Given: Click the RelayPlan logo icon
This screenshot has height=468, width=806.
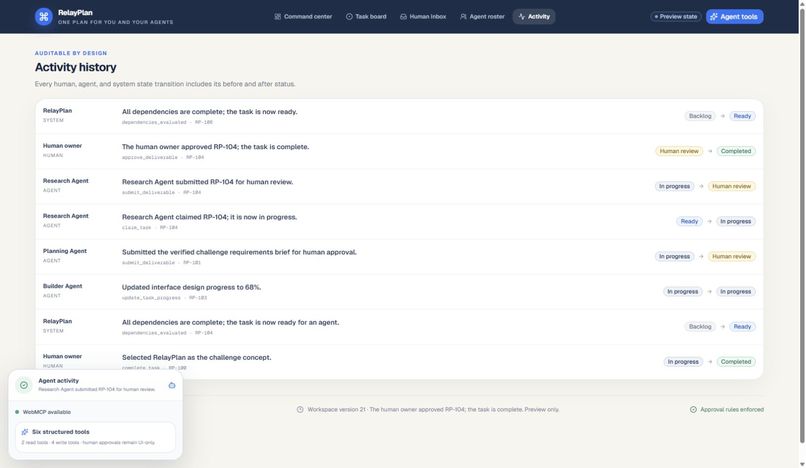Looking at the screenshot, I should (44, 16).
